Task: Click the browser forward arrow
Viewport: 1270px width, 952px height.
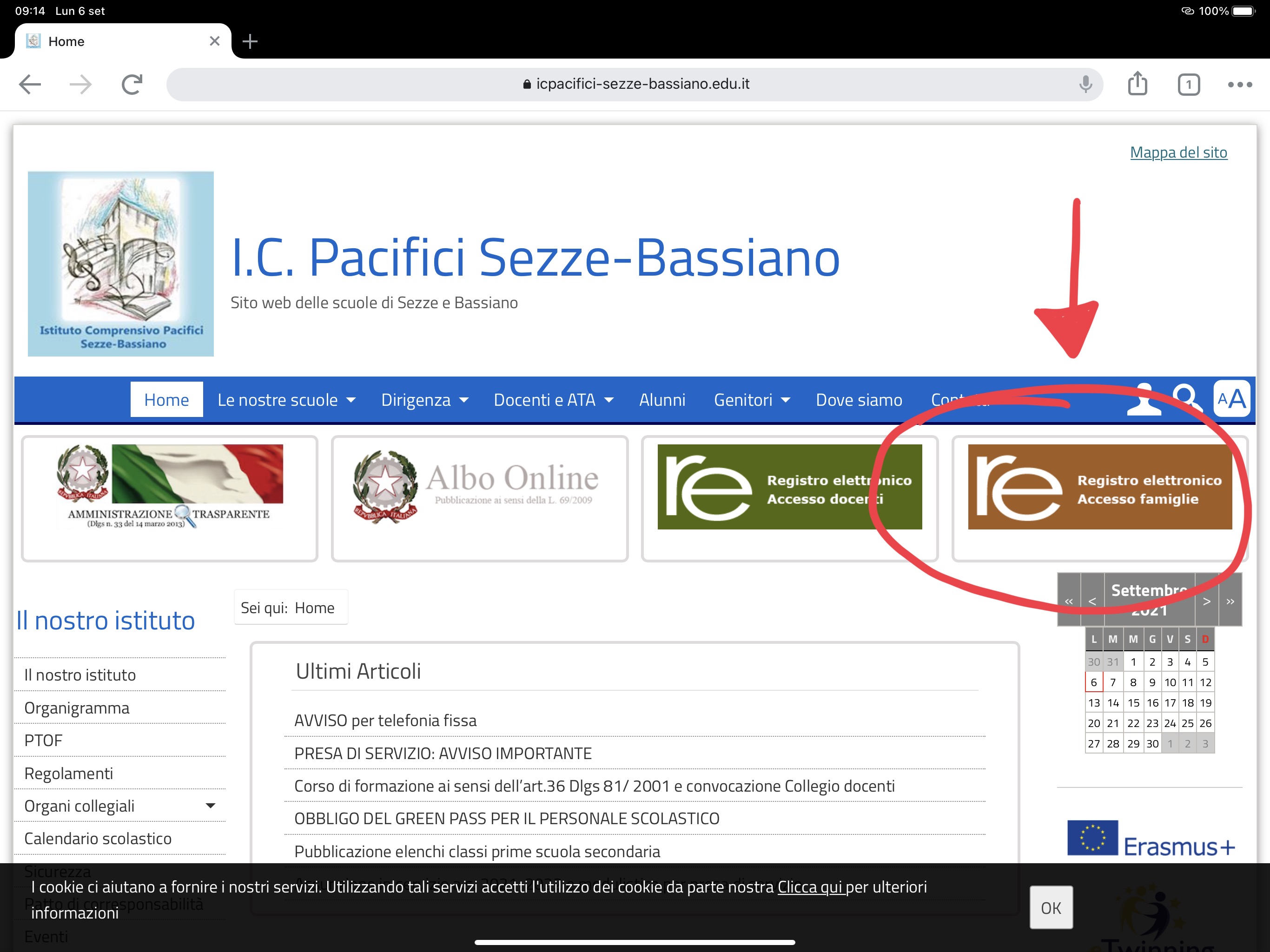Action: tap(80, 85)
